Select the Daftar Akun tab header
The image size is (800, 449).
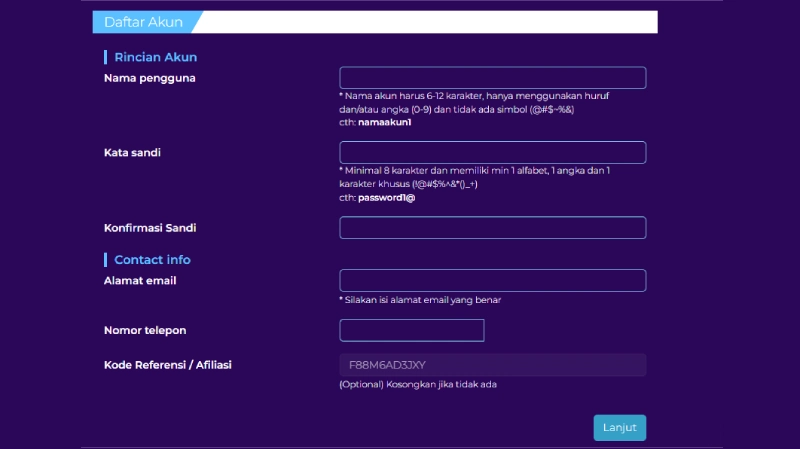click(143, 22)
